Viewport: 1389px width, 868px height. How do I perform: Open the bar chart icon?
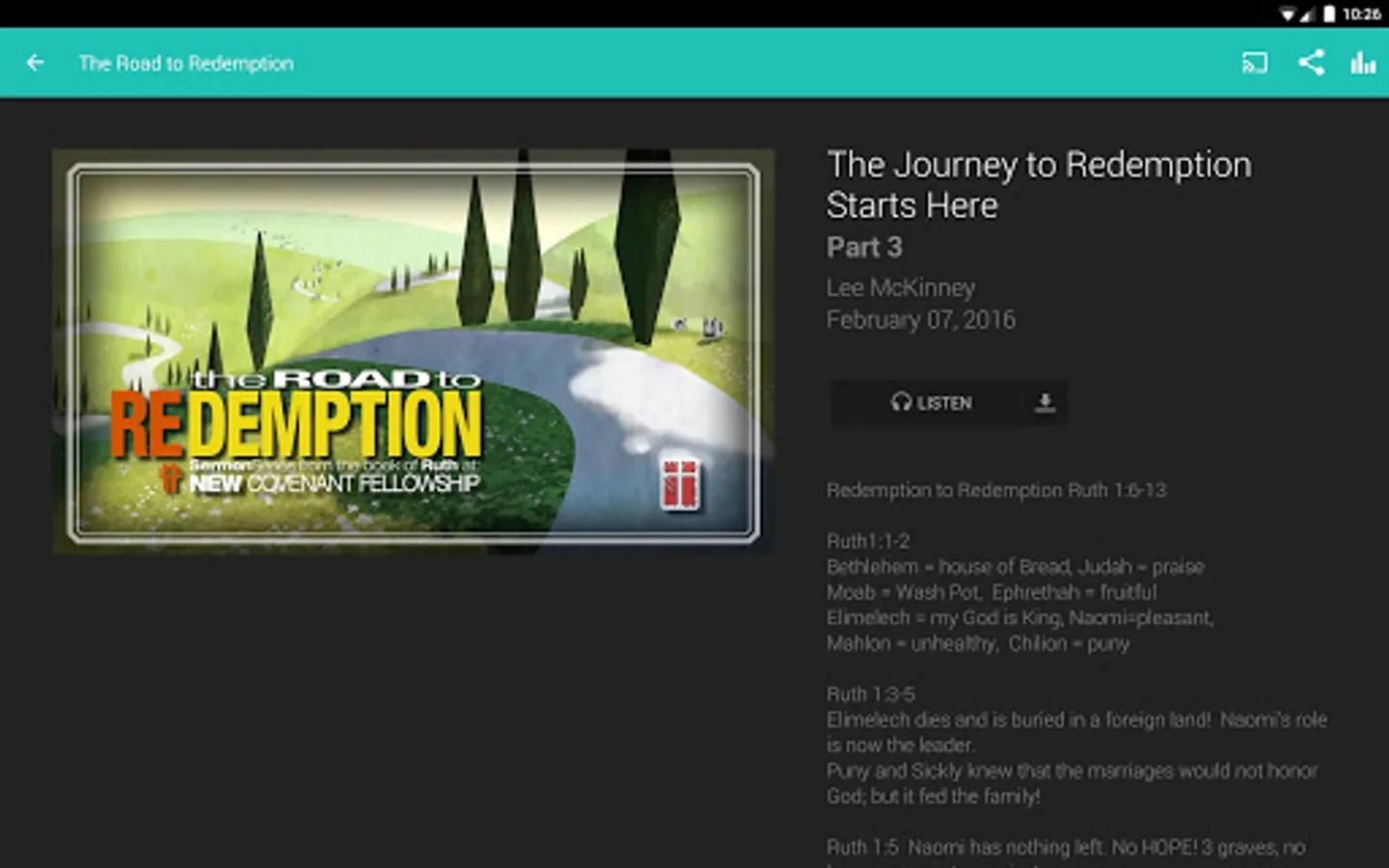click(1362, 64)
